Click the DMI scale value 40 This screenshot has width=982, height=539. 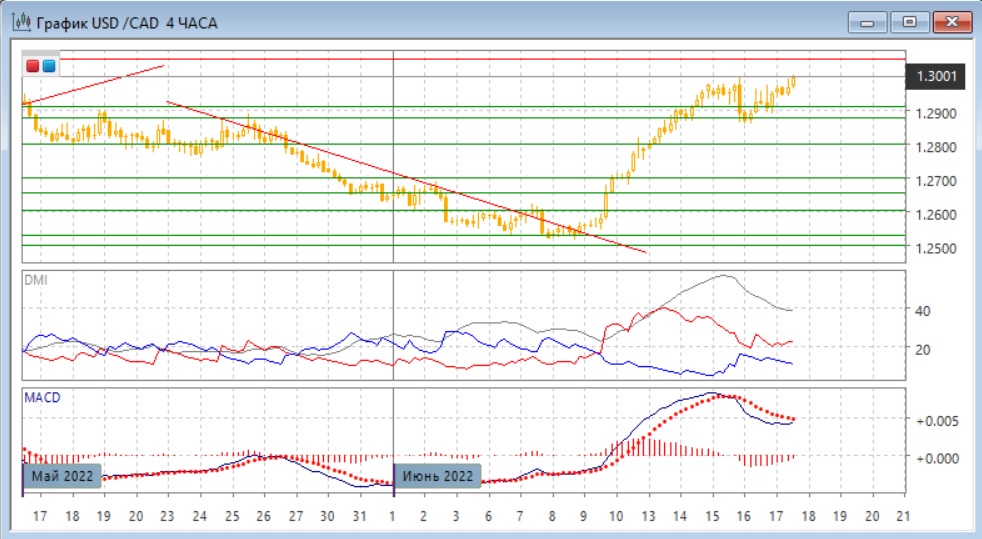(x=923, y=311)
